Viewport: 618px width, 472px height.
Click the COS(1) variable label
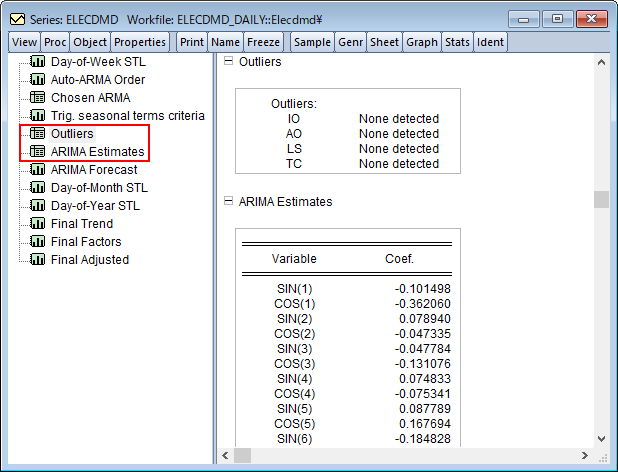294,304
